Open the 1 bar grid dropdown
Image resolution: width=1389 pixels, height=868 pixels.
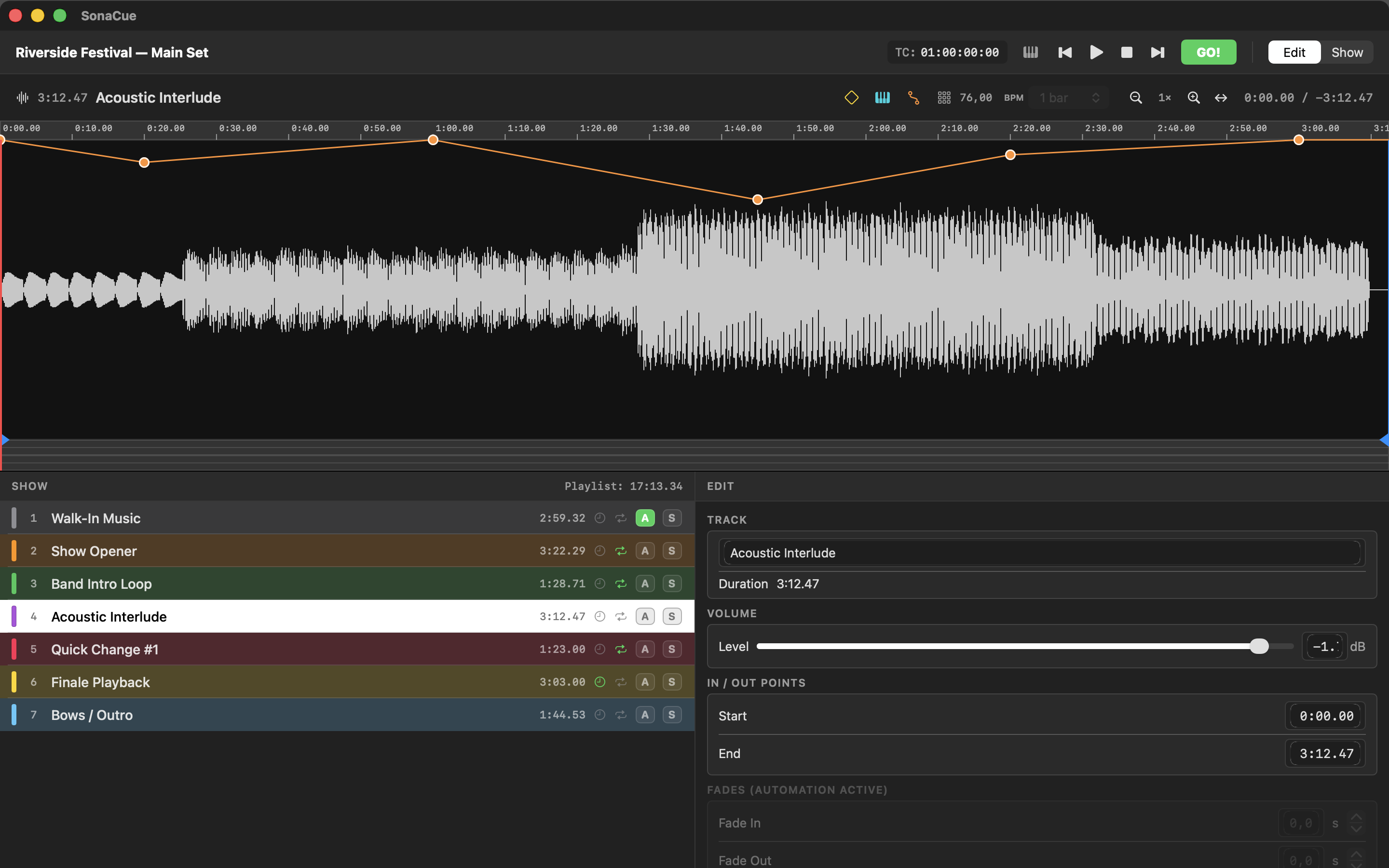1069,97
